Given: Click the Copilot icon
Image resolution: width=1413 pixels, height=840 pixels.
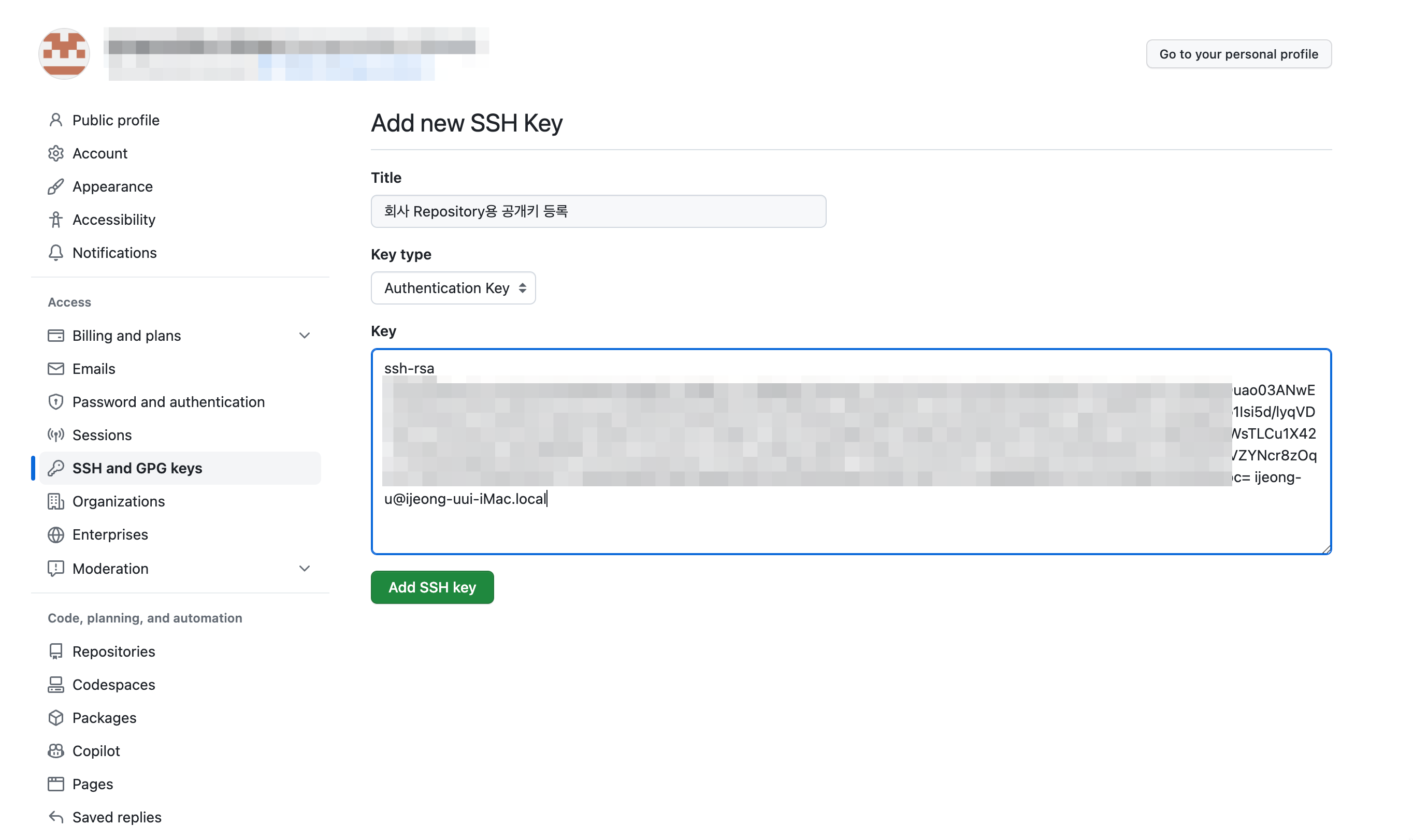Looking at the screenshot, I should tap(55, 751).
